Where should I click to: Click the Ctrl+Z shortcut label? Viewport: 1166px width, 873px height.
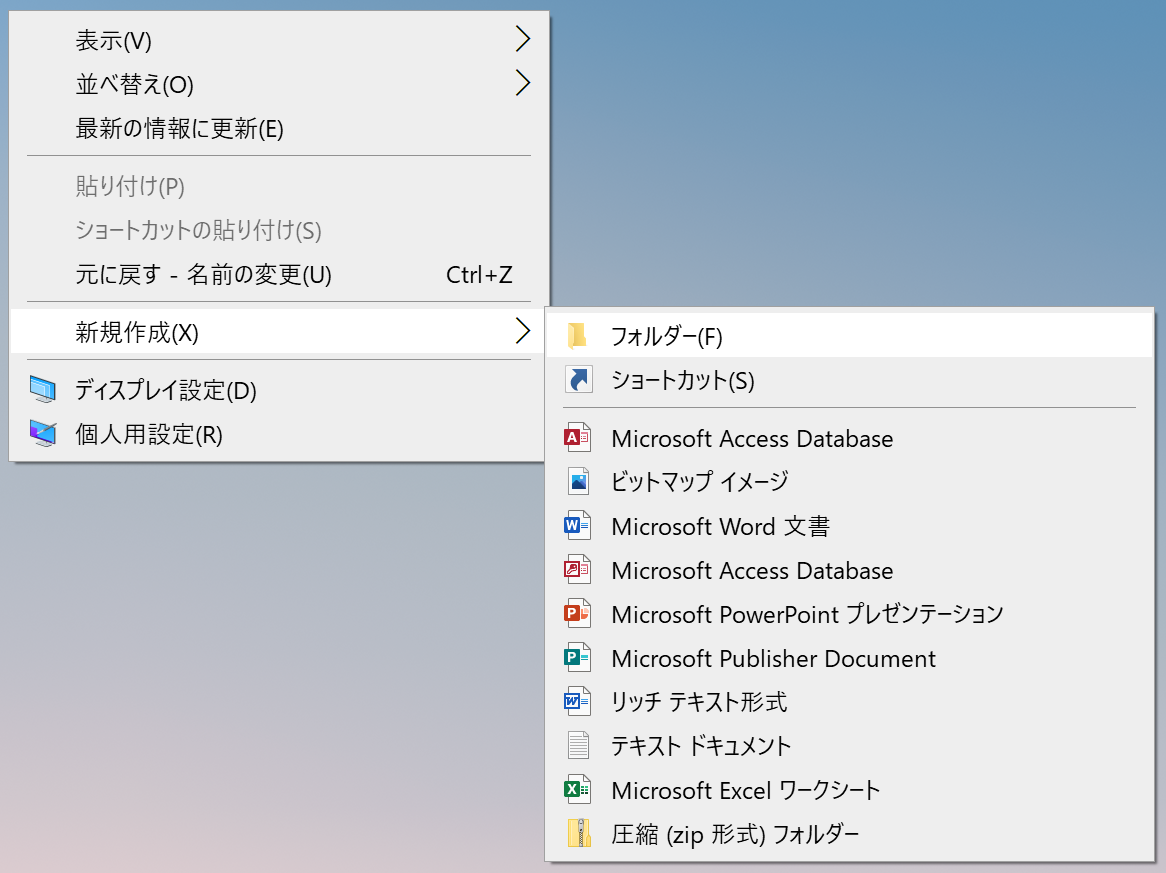(479, 275)
